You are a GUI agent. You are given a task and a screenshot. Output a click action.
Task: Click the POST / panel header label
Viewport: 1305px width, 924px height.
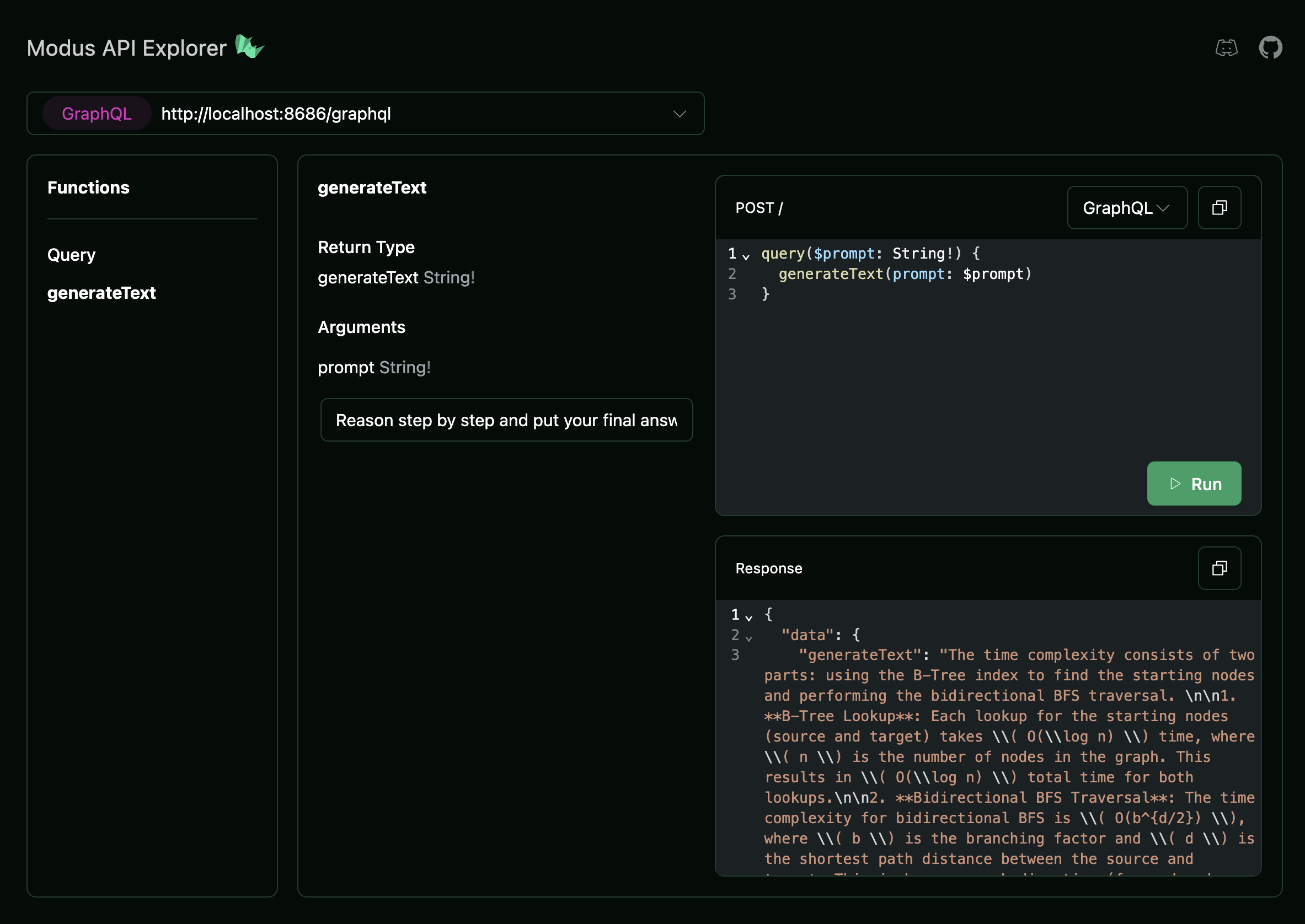tap(759, 208)
